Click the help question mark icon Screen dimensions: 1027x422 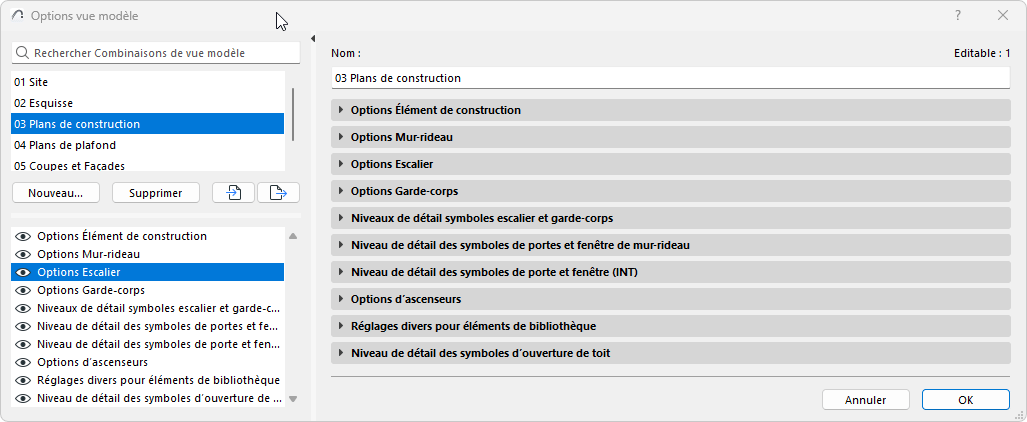[958, 16]
